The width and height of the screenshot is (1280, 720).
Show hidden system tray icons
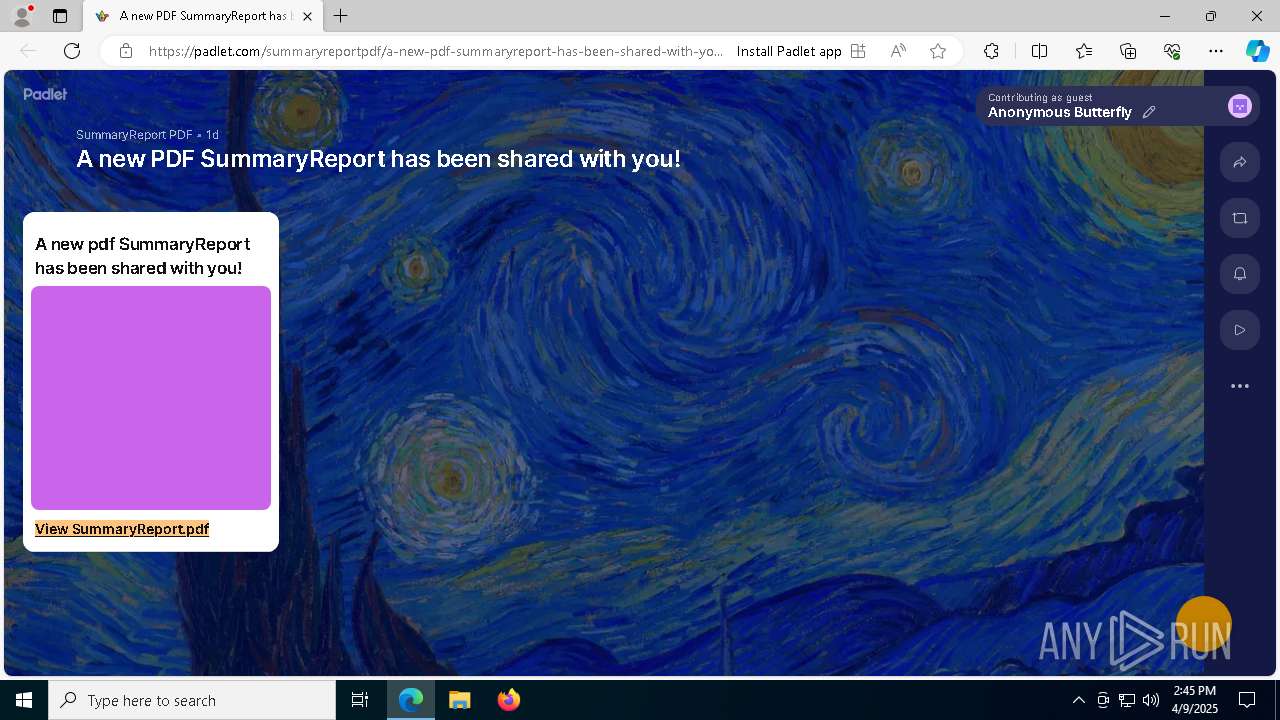[x=1079, y=700]
